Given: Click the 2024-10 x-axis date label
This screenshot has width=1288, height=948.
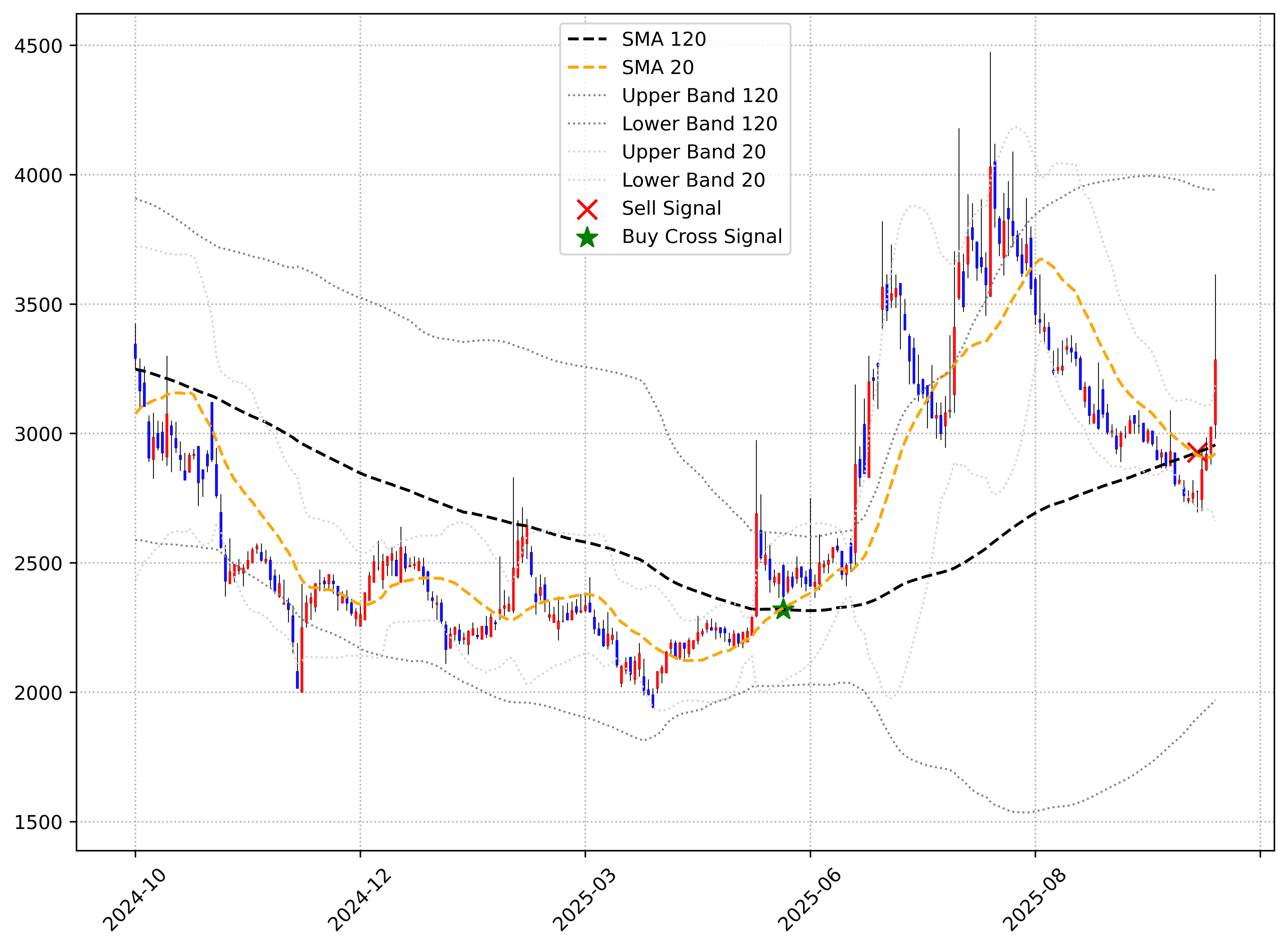Looking at the screenshot, I should click(x=134, y=900).
